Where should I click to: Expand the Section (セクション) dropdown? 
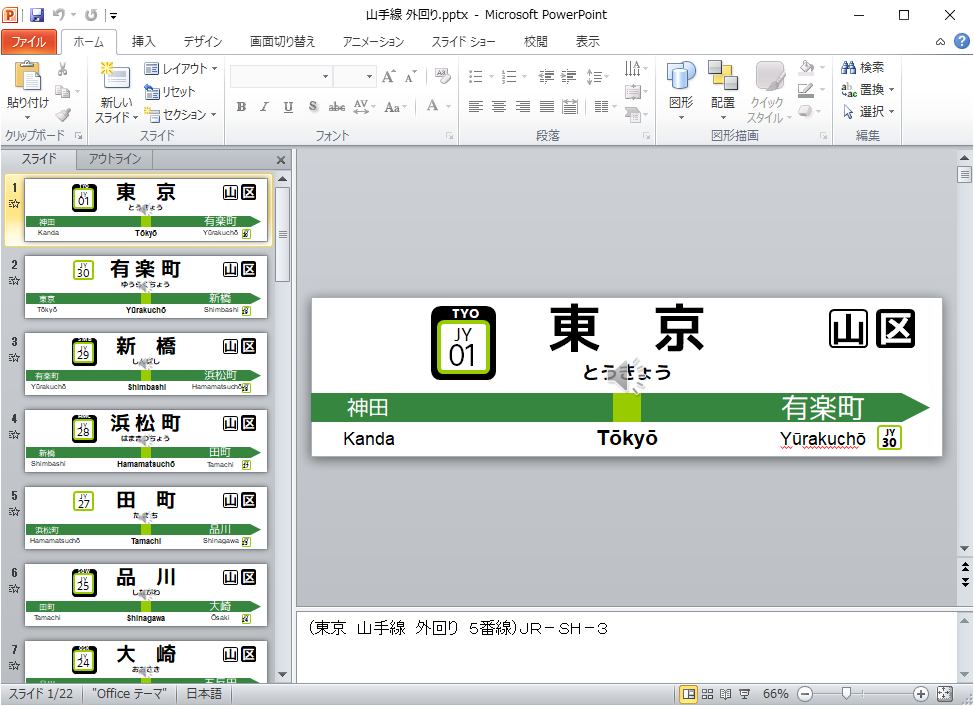pos(180,114)
